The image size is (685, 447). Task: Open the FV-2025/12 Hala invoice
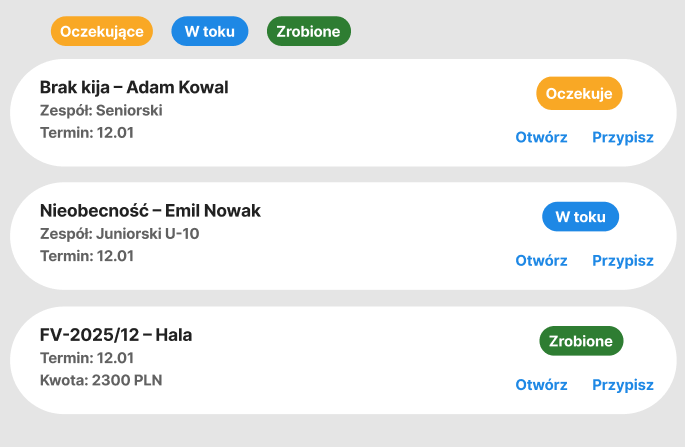541,385
